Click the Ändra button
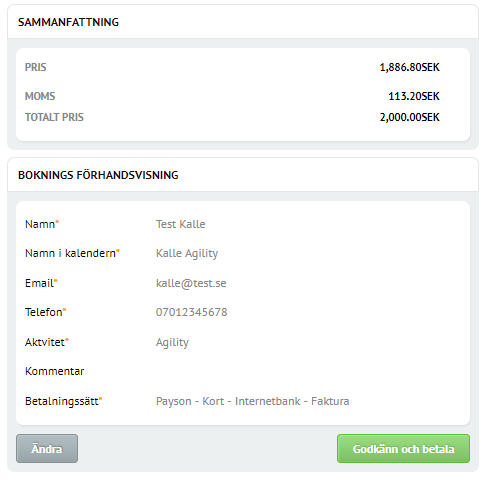 coord(47,448)
